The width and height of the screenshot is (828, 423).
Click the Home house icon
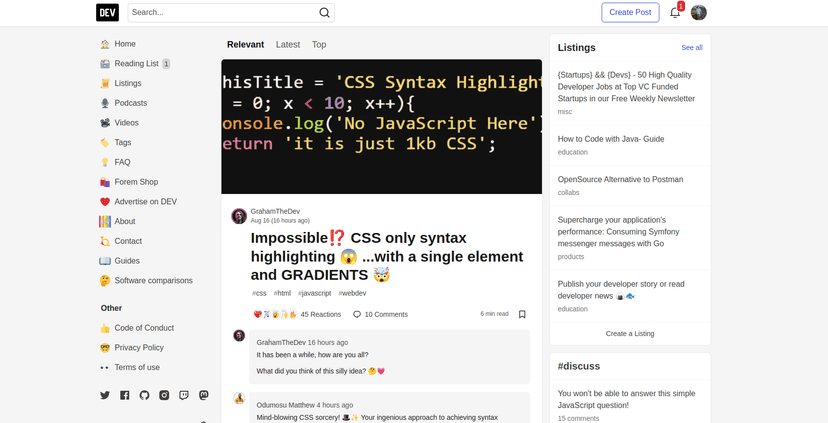click(x=105, y=44)
